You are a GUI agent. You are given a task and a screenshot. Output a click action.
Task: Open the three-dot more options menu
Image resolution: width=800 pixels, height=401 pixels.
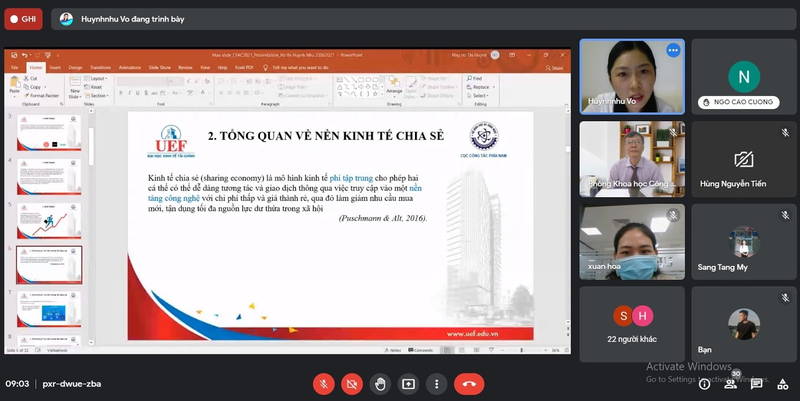click(x=436, y=383)
